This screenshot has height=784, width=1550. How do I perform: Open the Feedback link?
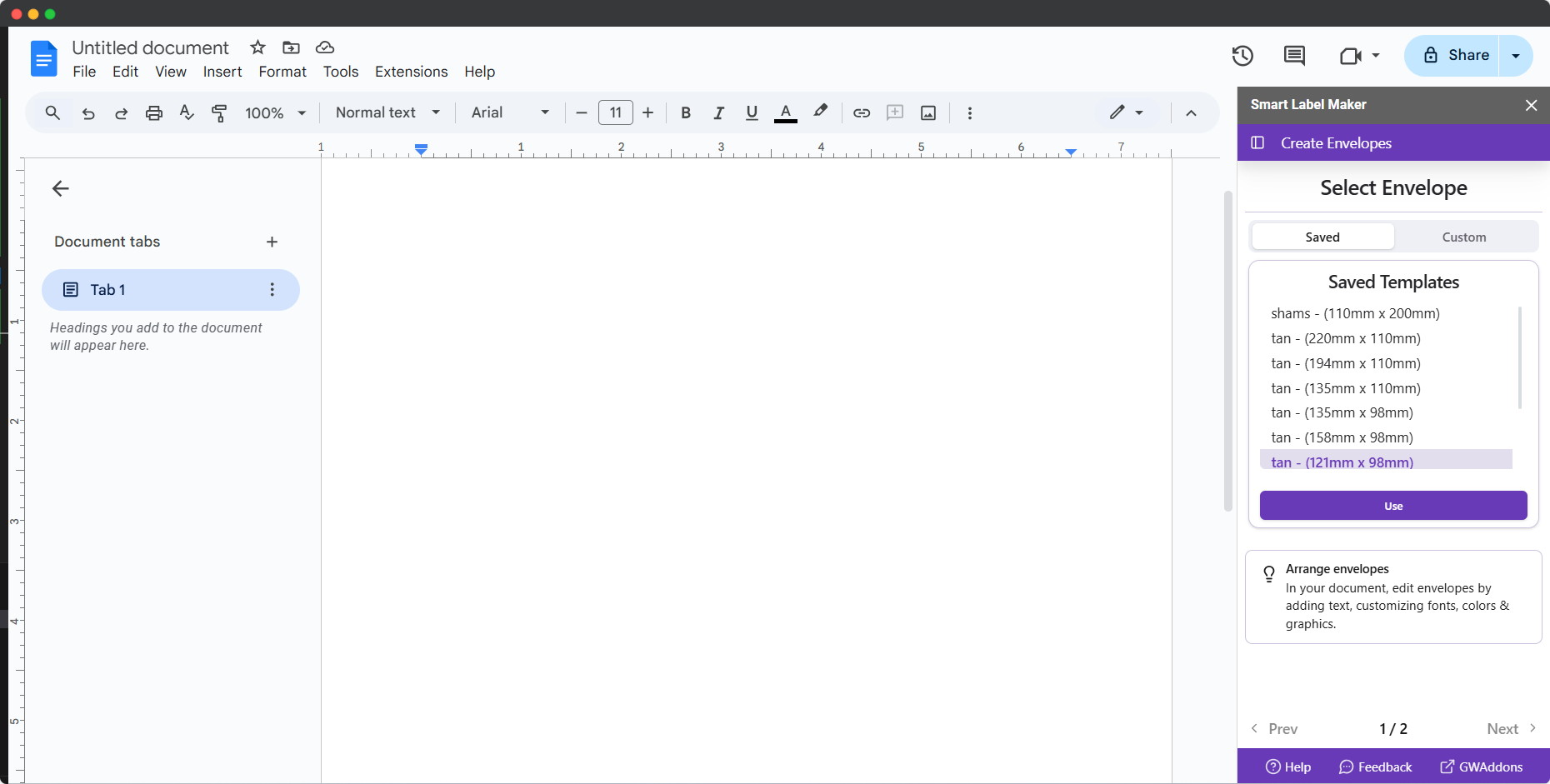(x=1376, y=767)
